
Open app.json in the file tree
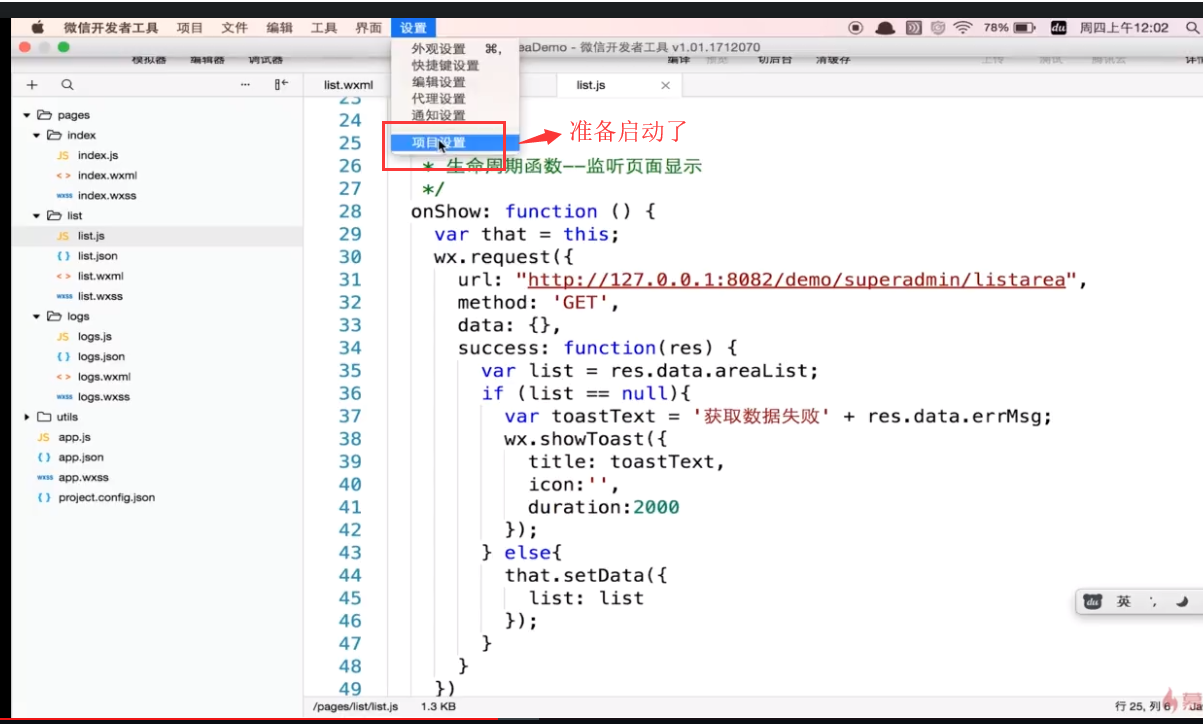click(x=80, y=457)
